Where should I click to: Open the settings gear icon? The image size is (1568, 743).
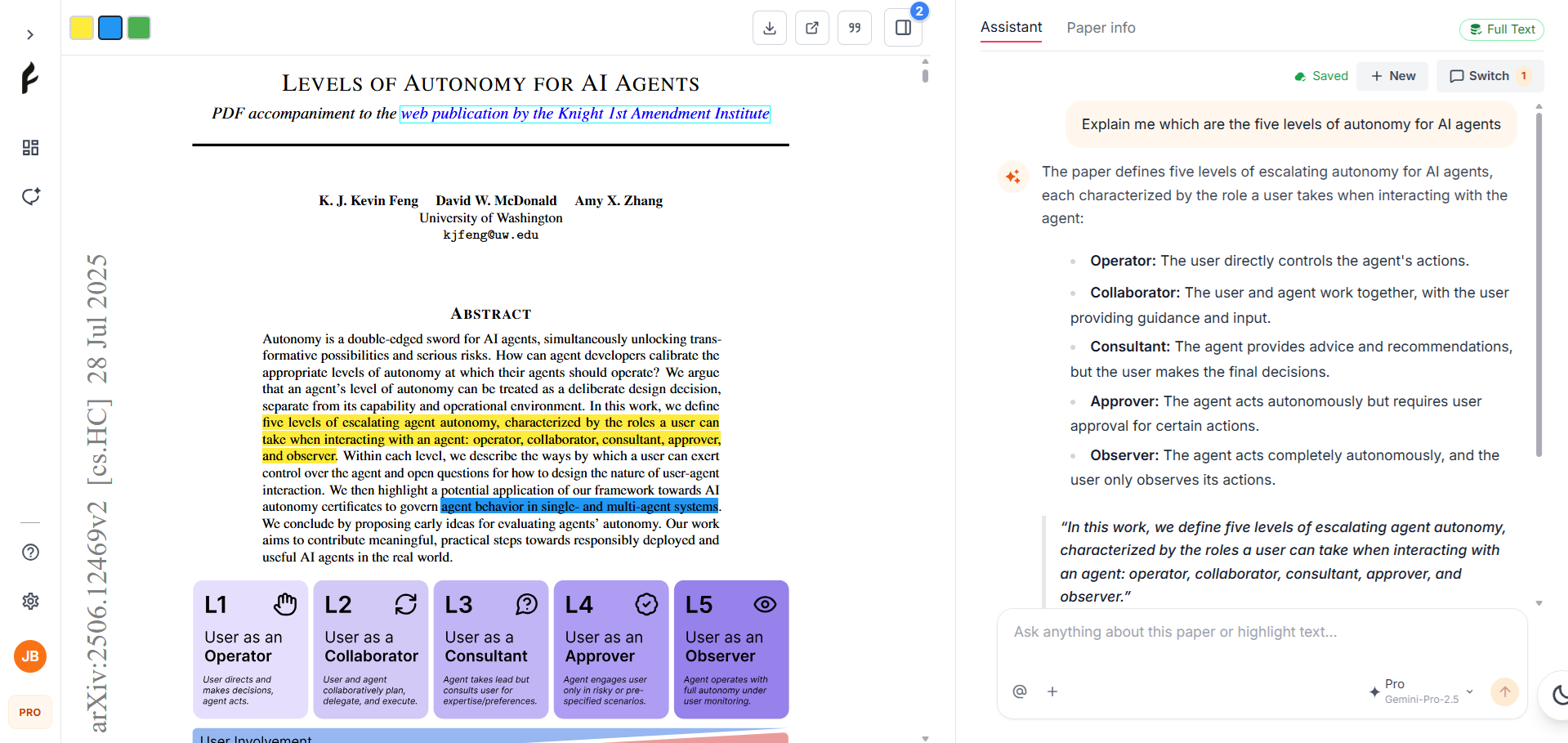(30, 601)
